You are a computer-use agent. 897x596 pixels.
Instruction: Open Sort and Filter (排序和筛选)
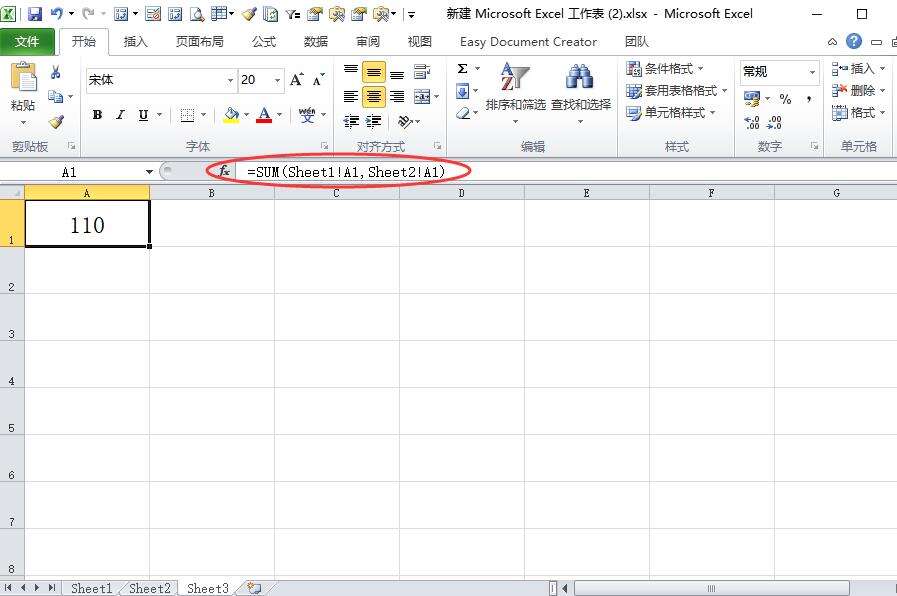(515, 92)
